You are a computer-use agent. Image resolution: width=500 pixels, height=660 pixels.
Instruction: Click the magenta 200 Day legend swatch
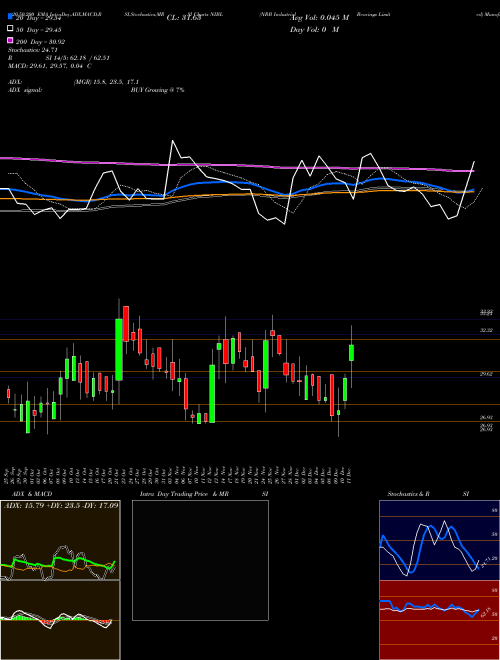(x=11, y=40)
